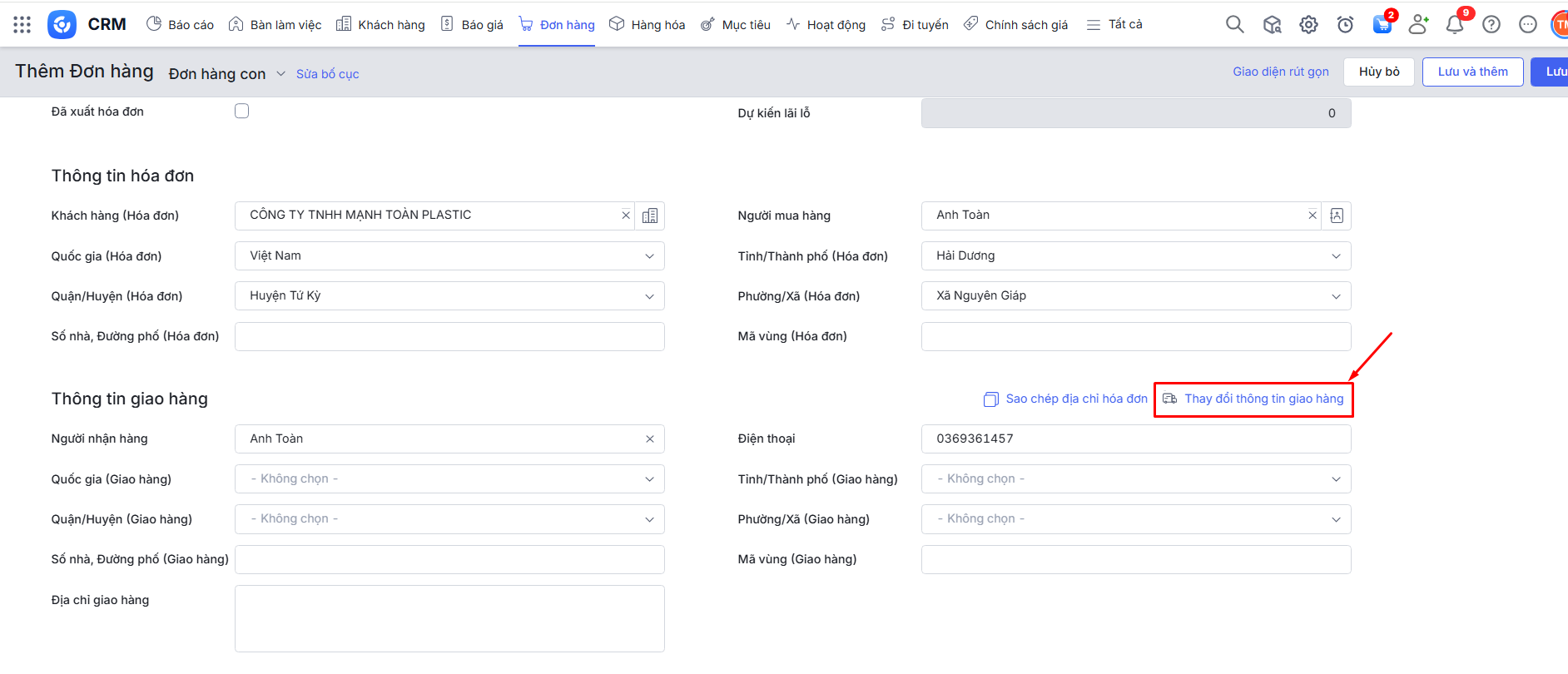The image size is (1568, 674).
Task: Open the alarm clock reminders icon
Action: (1345, 25)
